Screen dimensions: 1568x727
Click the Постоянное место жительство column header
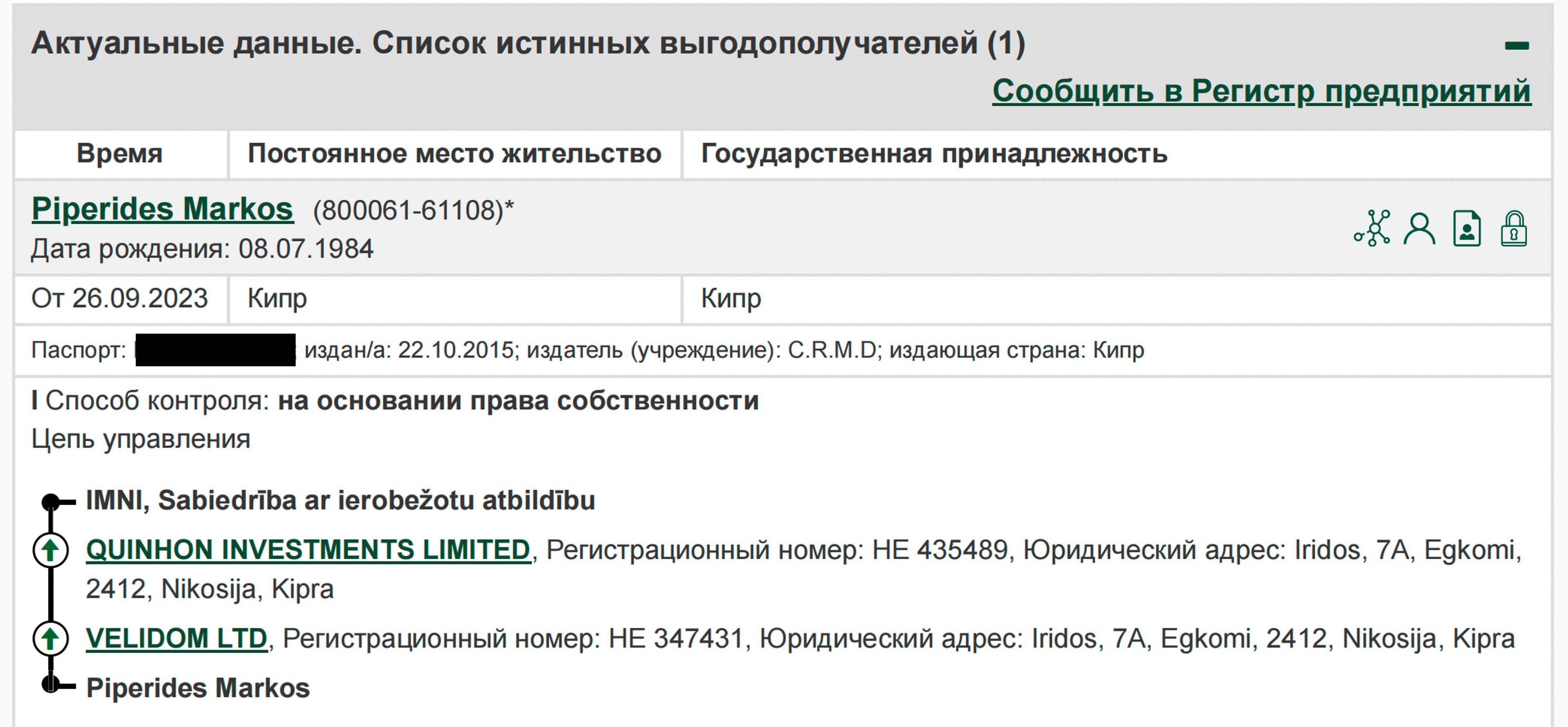[454, 154]
